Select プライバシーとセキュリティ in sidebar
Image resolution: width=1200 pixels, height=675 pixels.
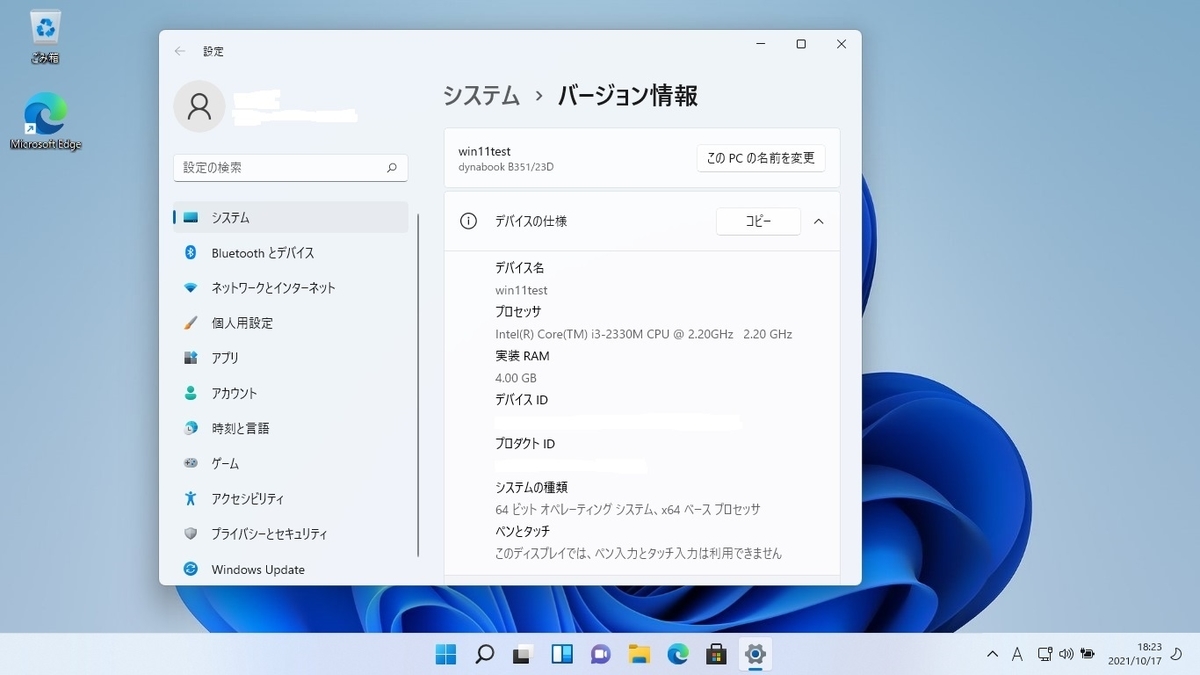click(291, 534)
